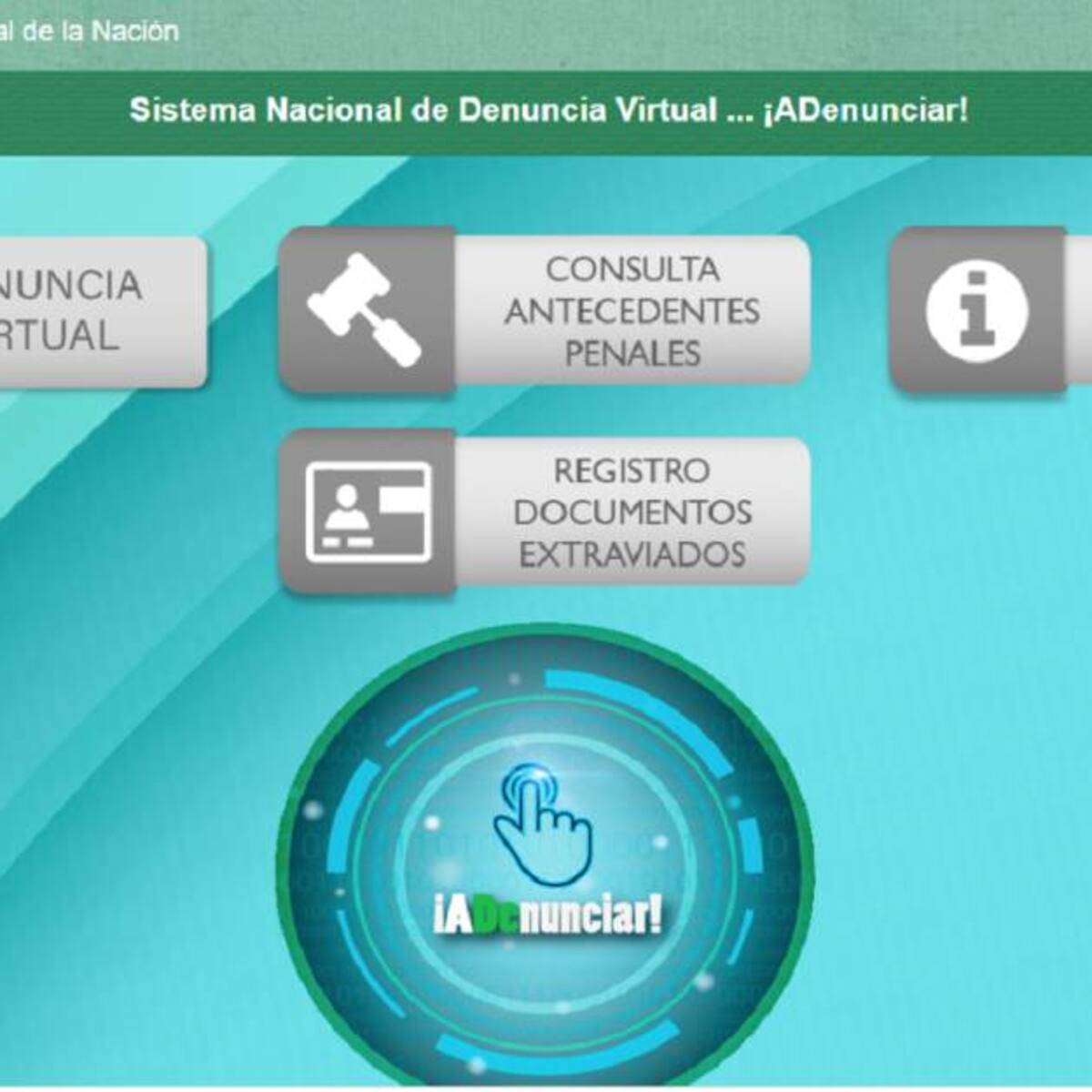This screenshot has width=1092, height=1092.
Task: Click the gavel icon for criminal records
Action: pos(366,310)
